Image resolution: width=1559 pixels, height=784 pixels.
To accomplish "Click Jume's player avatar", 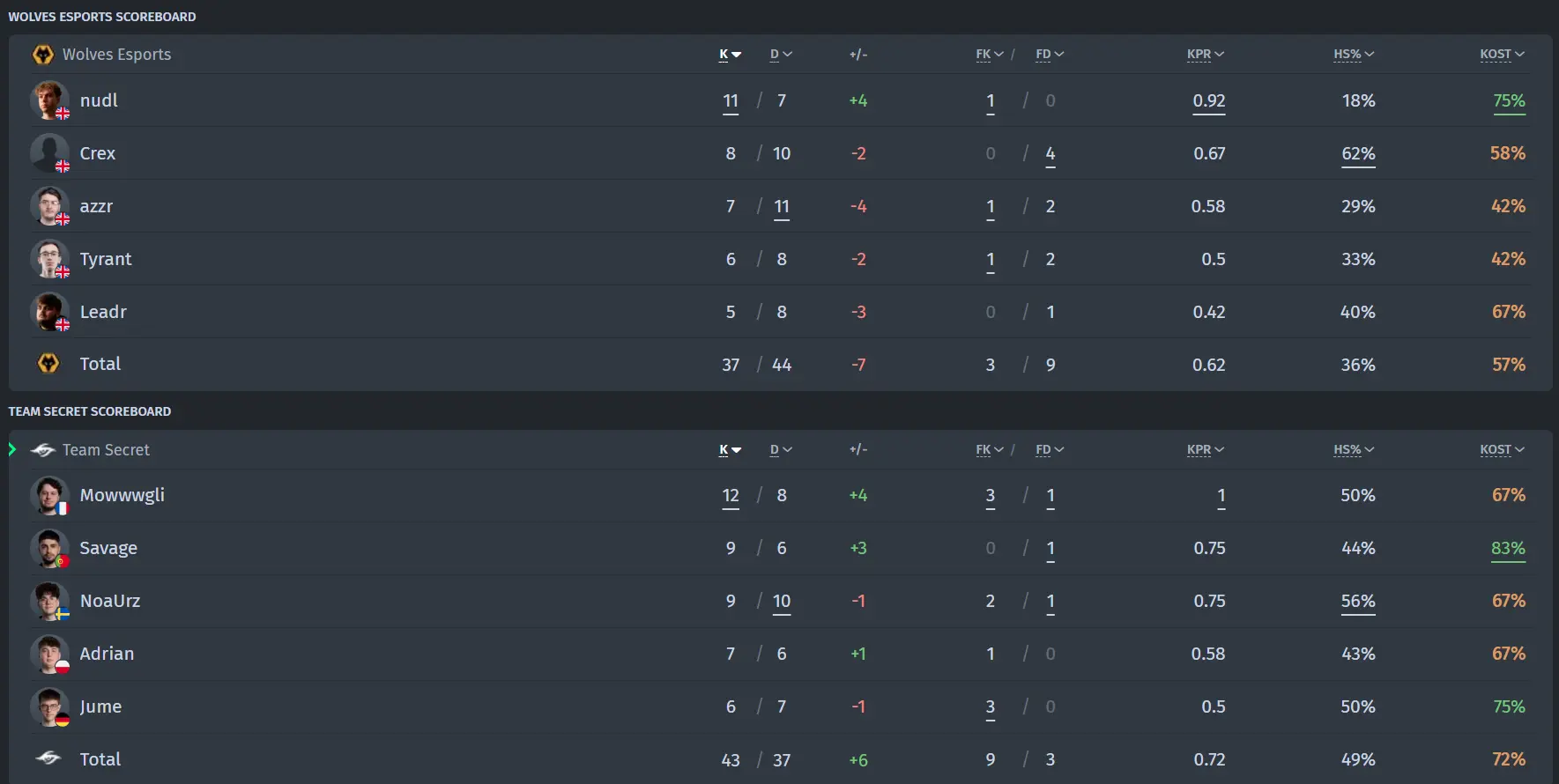I will pos(49,706).
